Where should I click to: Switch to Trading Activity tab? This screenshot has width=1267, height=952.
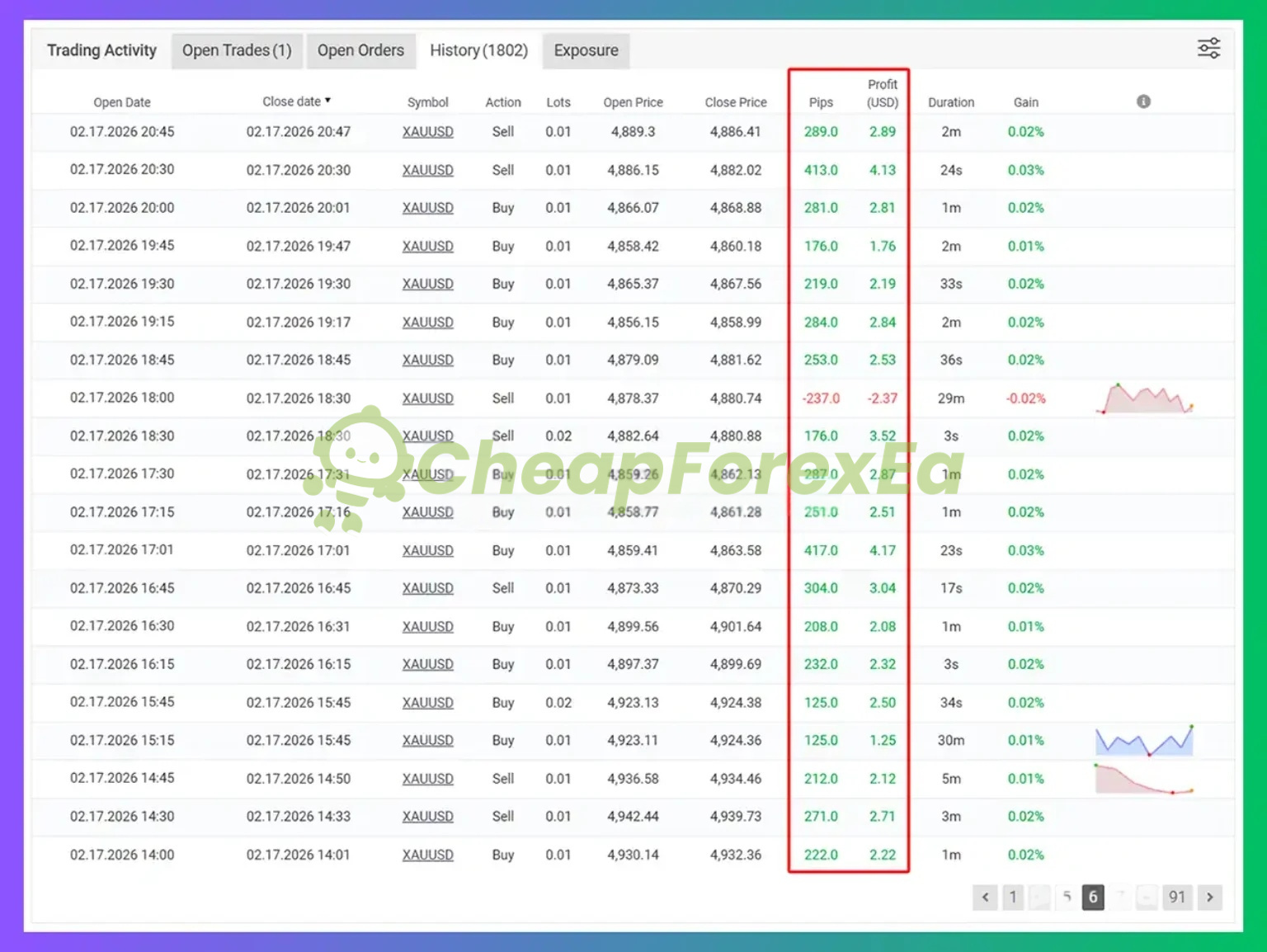pos(101,50)
